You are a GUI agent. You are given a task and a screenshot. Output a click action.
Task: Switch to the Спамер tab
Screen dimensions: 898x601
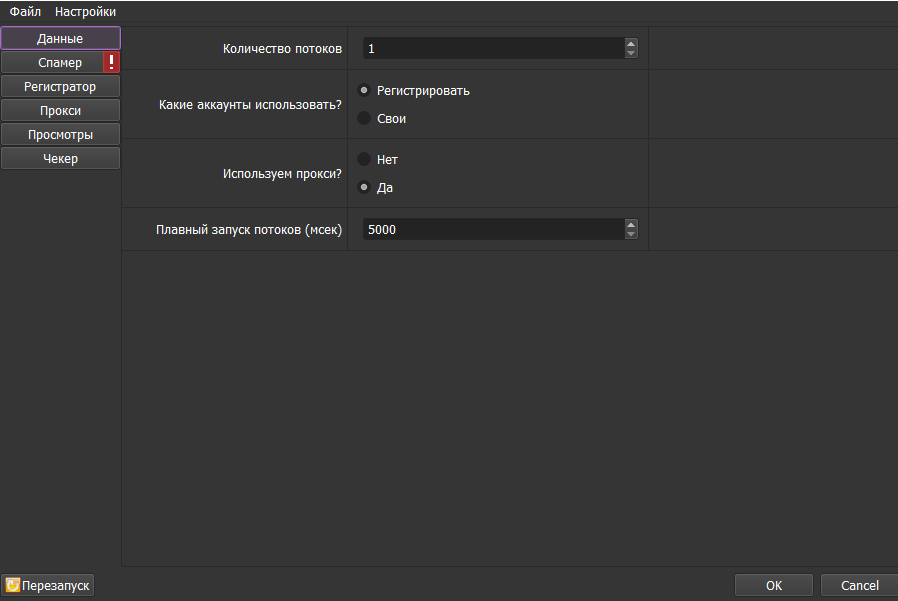click(x=52, y=62)
